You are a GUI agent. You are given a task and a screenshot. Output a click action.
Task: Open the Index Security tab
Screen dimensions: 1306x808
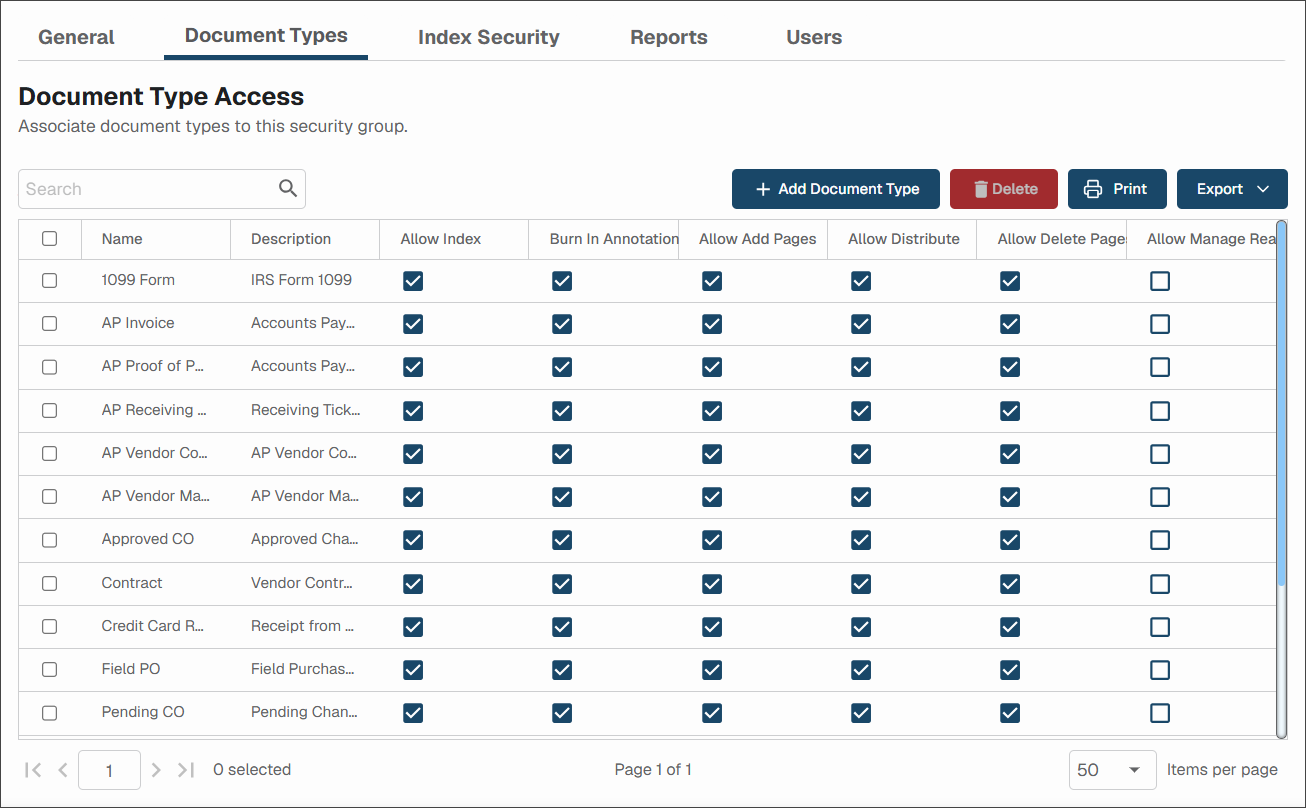[489, 37]
